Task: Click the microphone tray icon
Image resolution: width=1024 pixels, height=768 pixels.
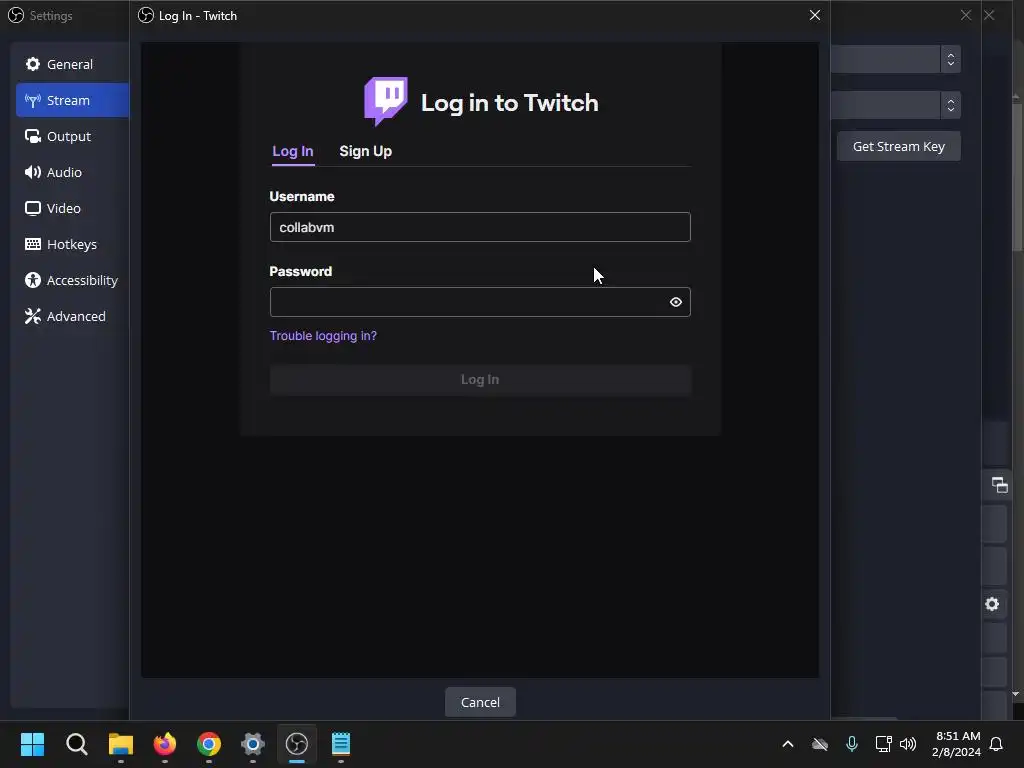Action: tap(852, 744)
